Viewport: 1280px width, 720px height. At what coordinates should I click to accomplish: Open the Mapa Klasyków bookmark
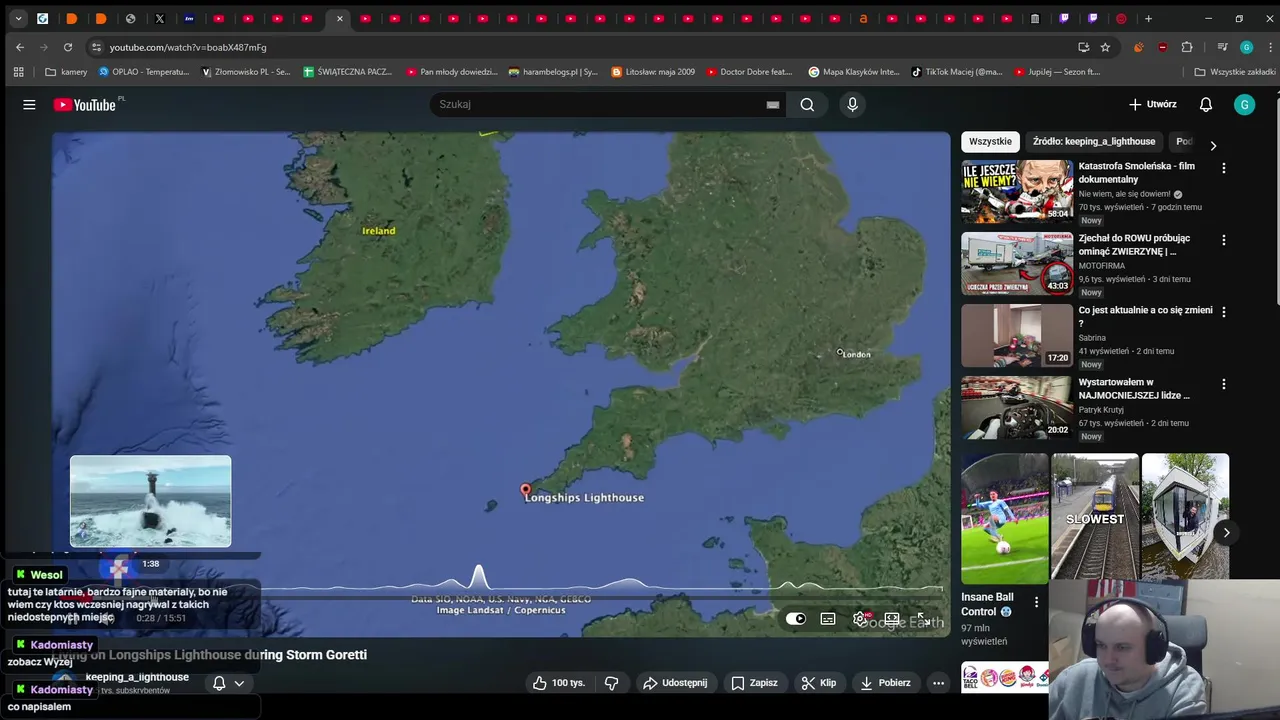[x=854, y=72]
